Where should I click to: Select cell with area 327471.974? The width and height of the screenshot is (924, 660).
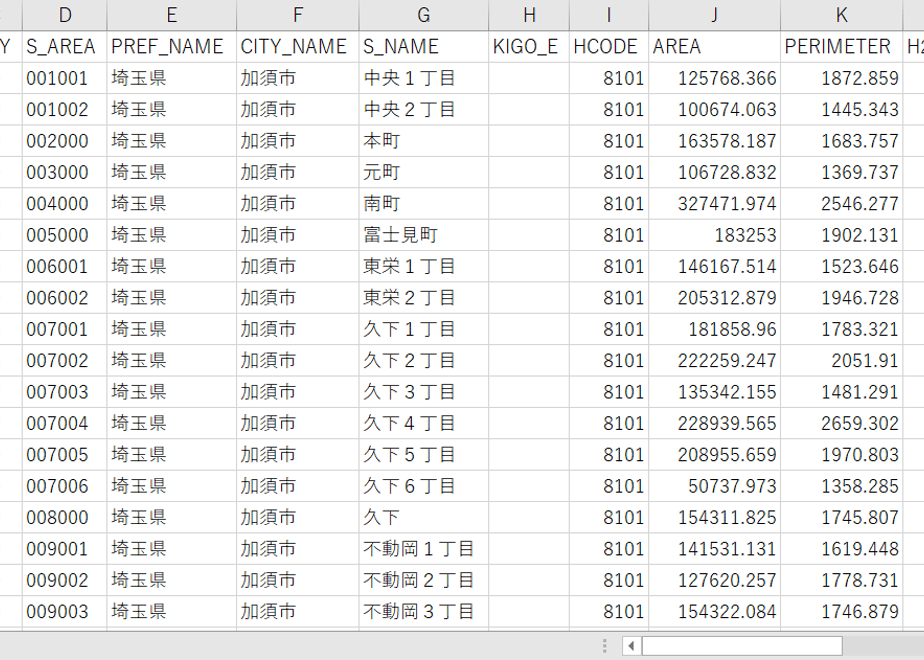pos(714,203)
